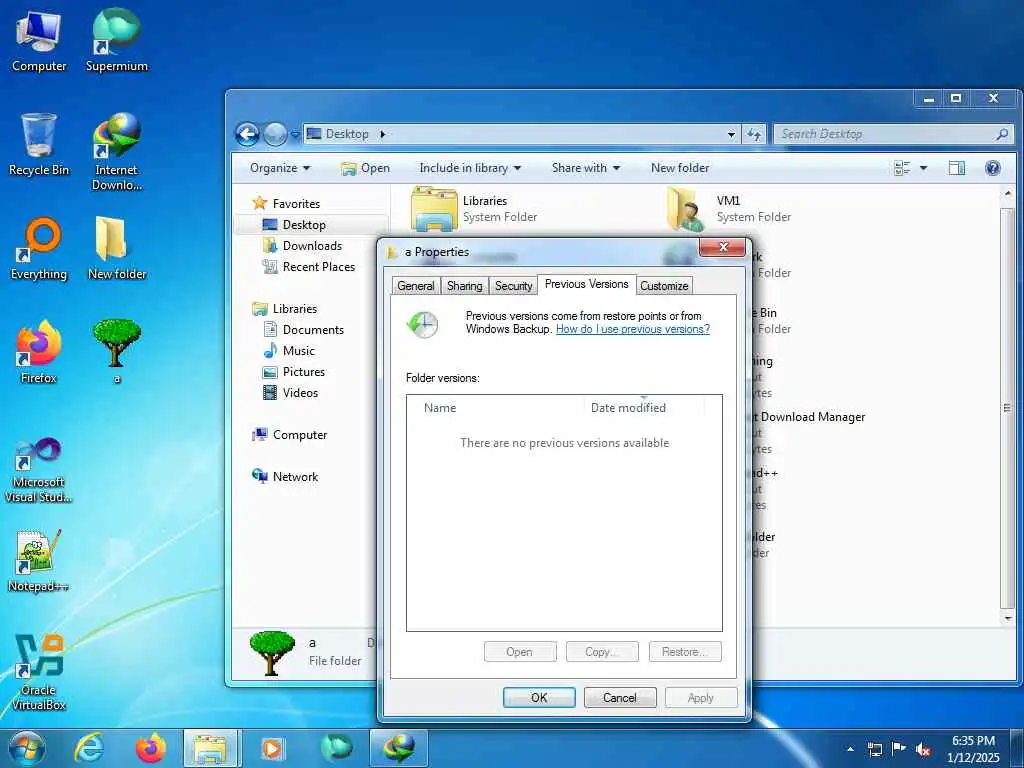Select the Internet Download Manager desktop shortcut
1024x768 pixels.
click(116, 152)
